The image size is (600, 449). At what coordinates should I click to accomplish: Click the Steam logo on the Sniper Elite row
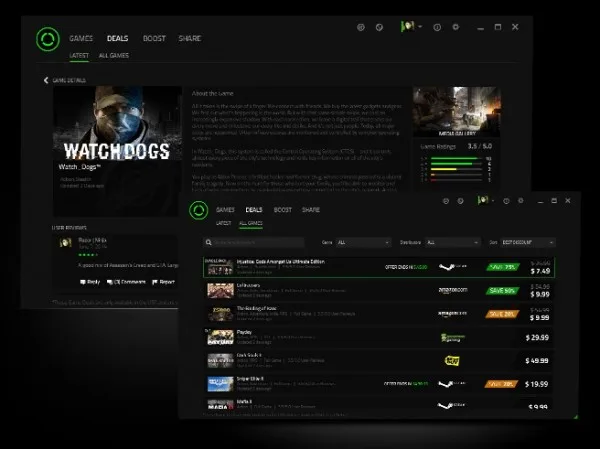tap(452, 384)
